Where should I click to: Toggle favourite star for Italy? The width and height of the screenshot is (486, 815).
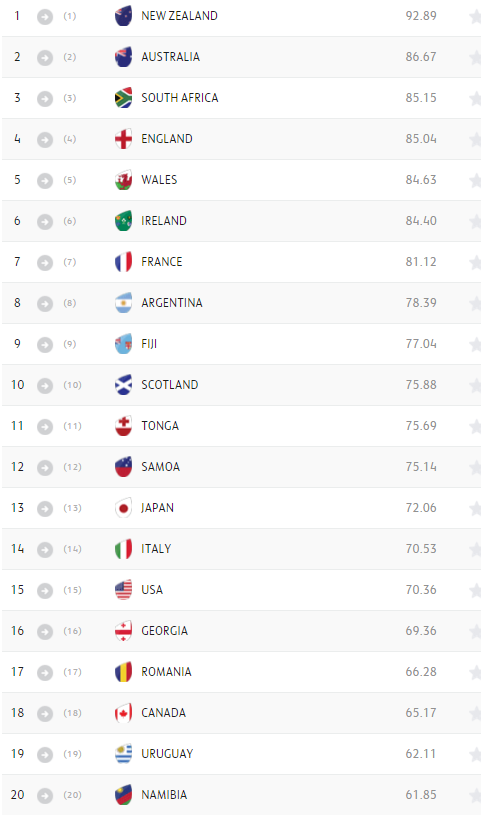[x=475, y=549]
